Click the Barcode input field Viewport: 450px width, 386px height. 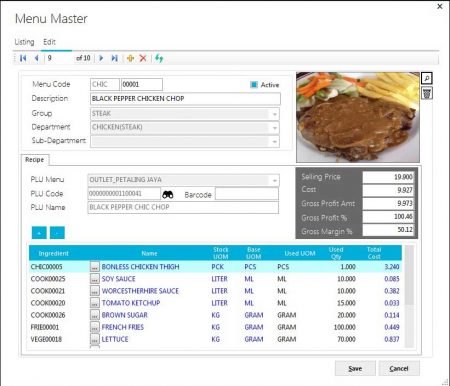247,194
